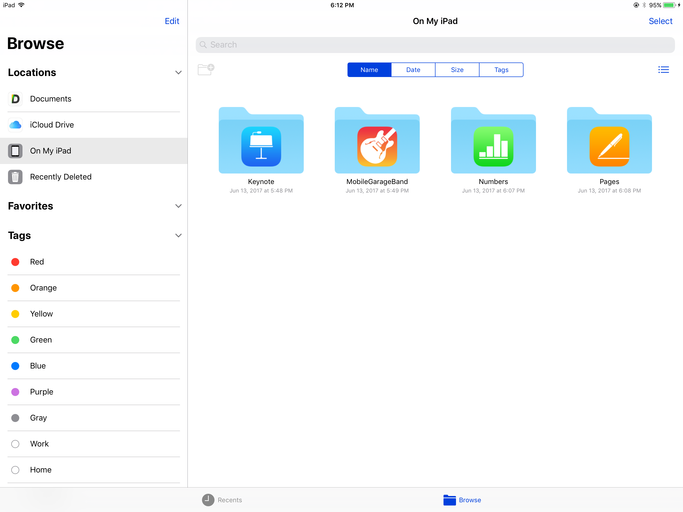Filter by the Green tag

94,340
